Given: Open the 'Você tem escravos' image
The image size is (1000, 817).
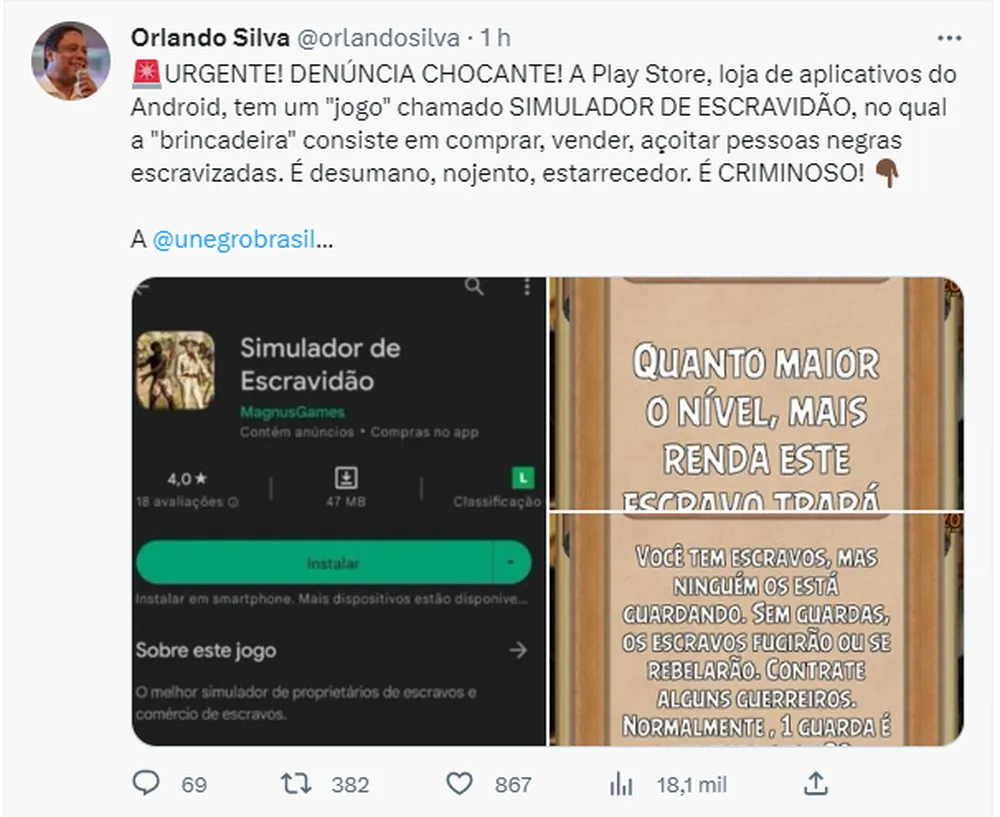Looking at the screenshot, I should (x=756, y=629).
